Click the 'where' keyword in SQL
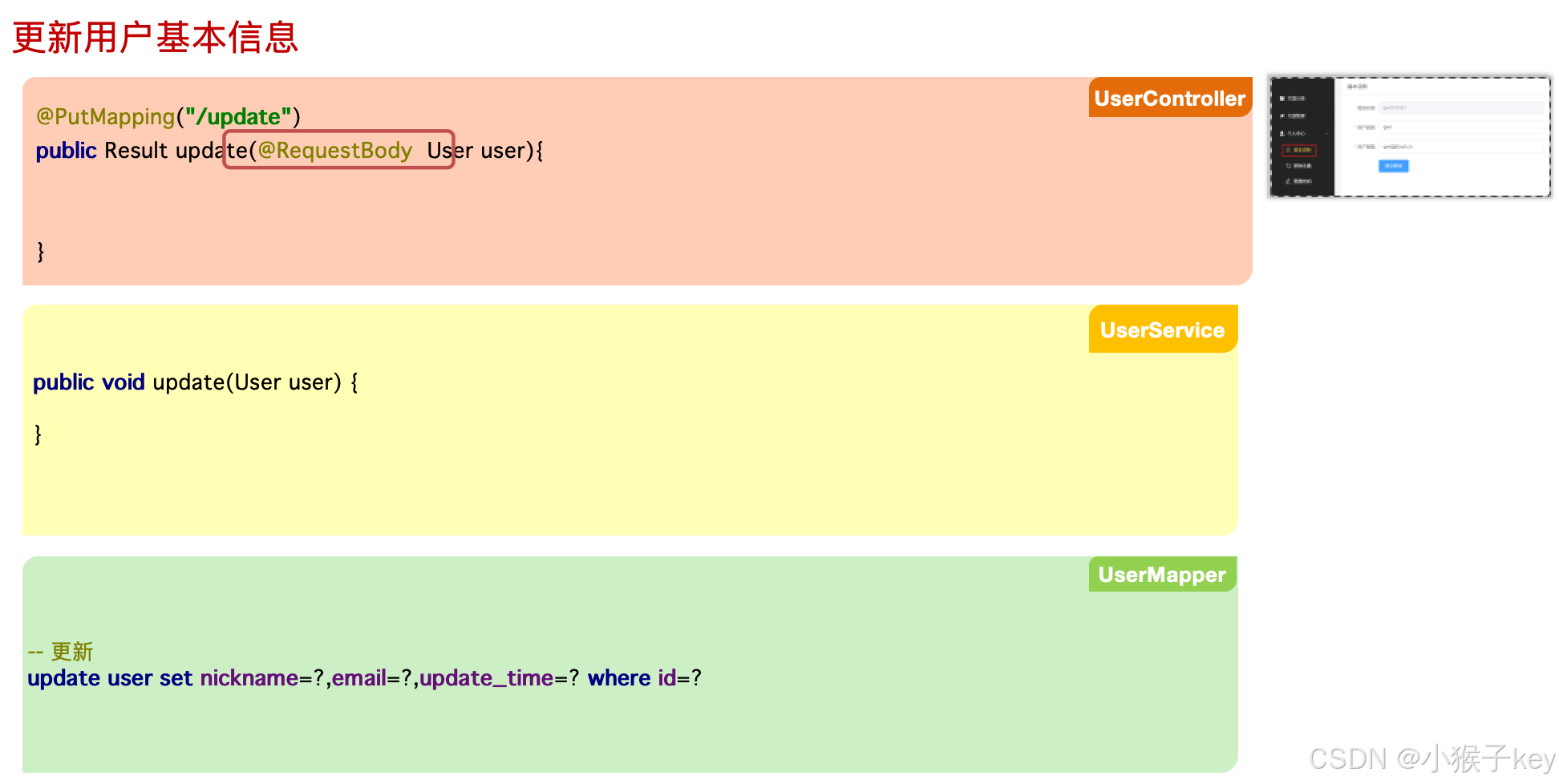 619,678
